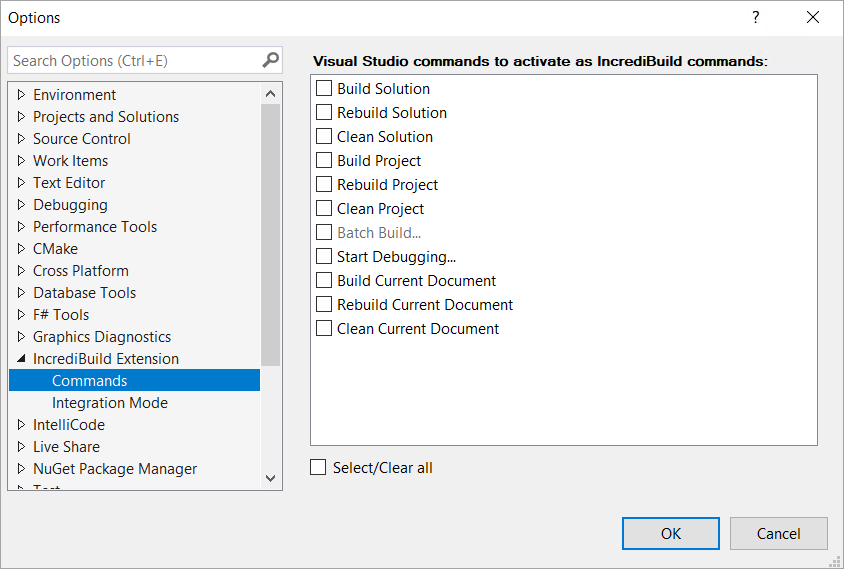The width and height of the screenshot is (844, 569).
Task: Click the Cancel button
Action: point(778,534)
